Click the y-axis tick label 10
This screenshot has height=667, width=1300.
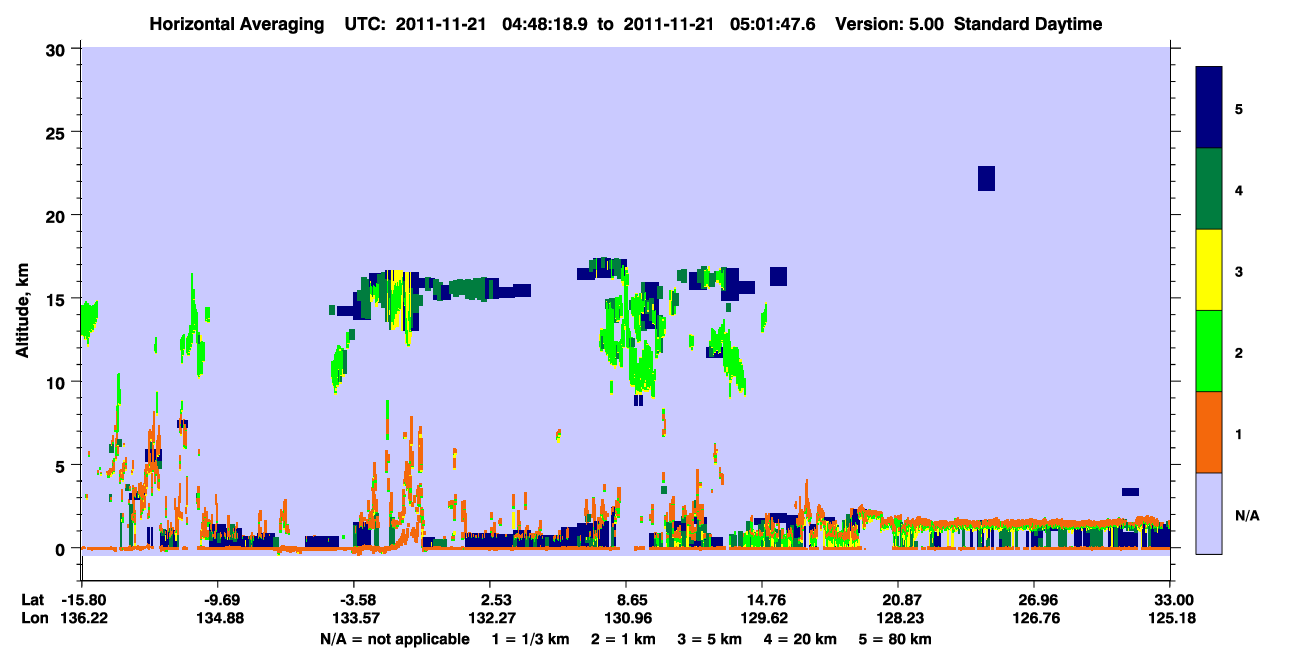tap(58, 382)
